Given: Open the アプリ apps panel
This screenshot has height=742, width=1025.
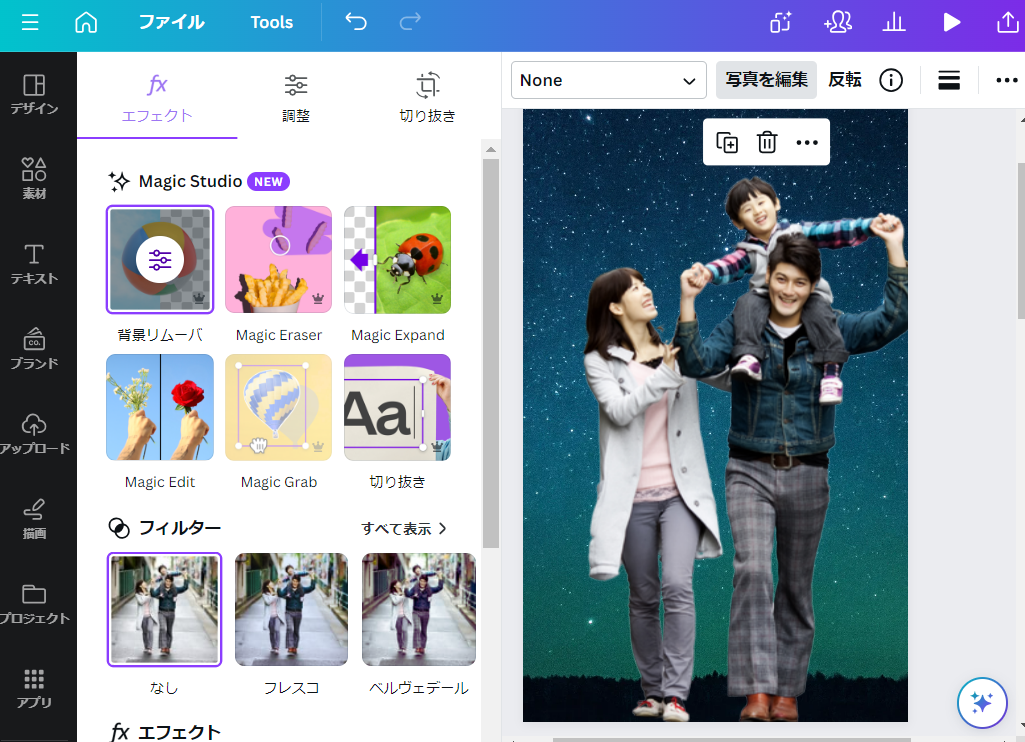Looking at the screenshot, I should click(x=34, y=688).
